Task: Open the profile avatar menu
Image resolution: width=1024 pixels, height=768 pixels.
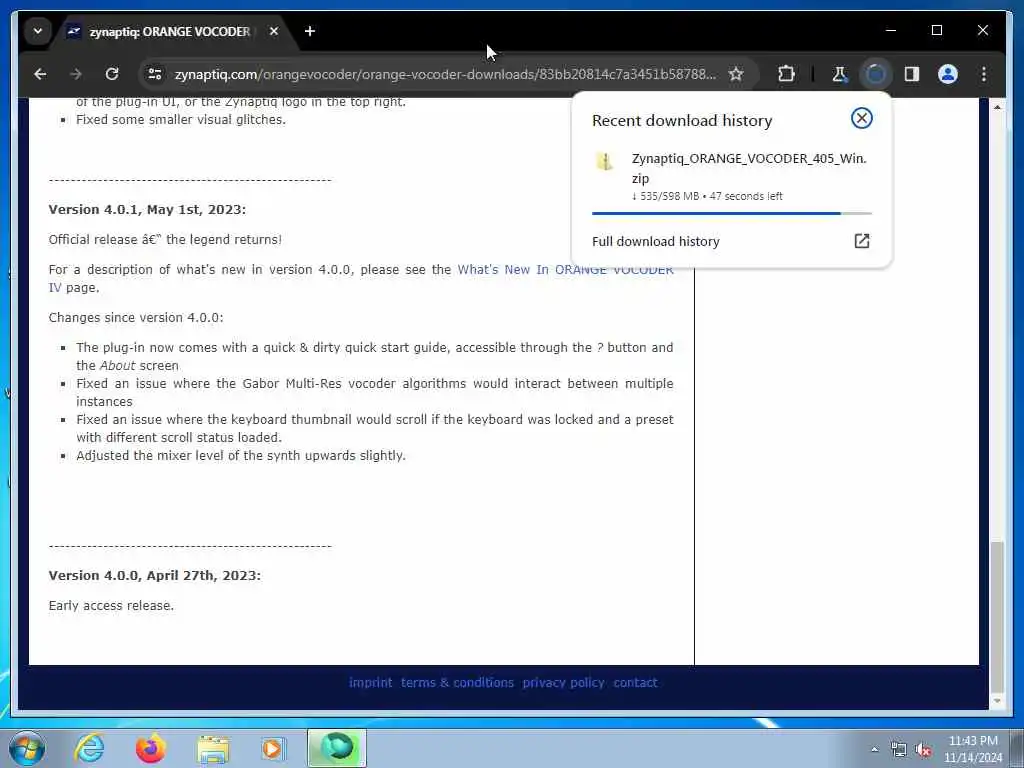Action: click(x=948, y=74)
